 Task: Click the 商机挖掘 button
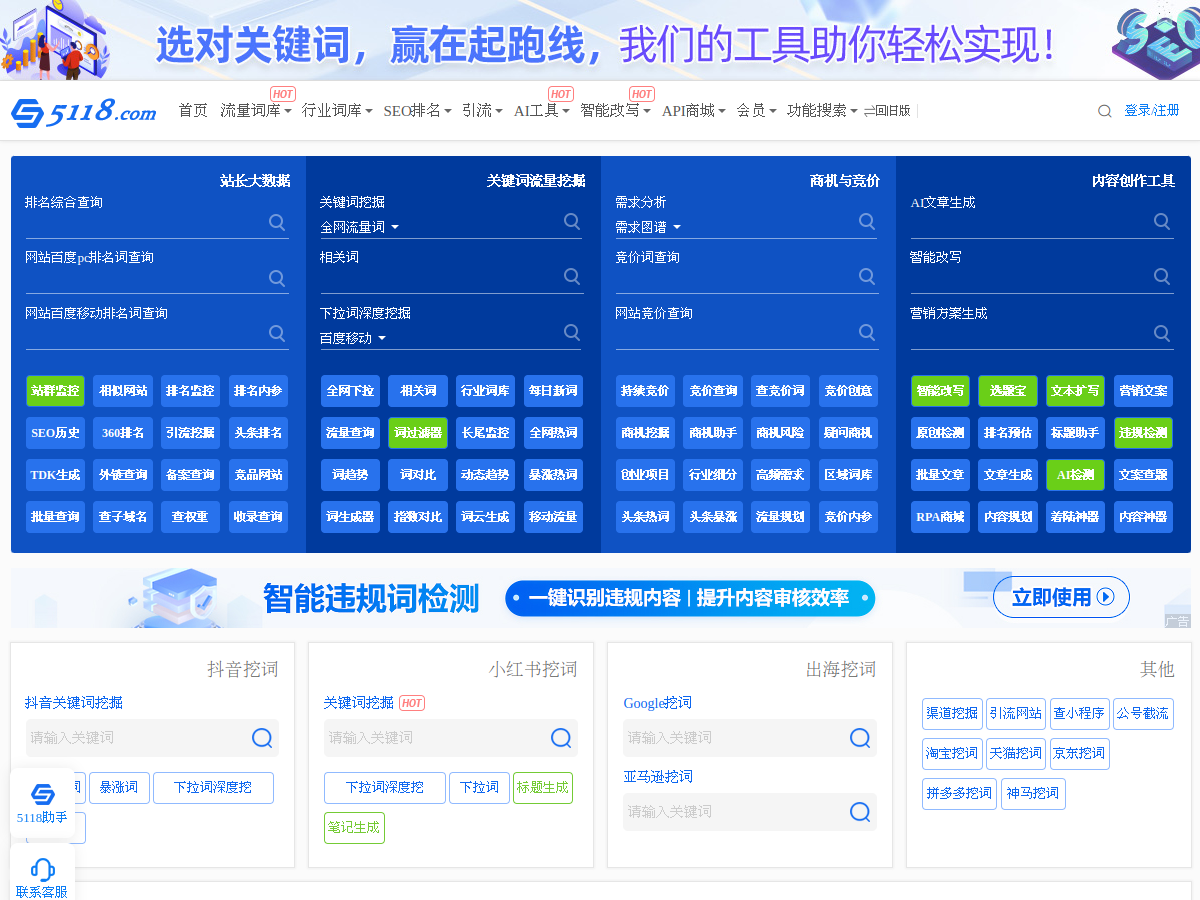pos(645,433)
